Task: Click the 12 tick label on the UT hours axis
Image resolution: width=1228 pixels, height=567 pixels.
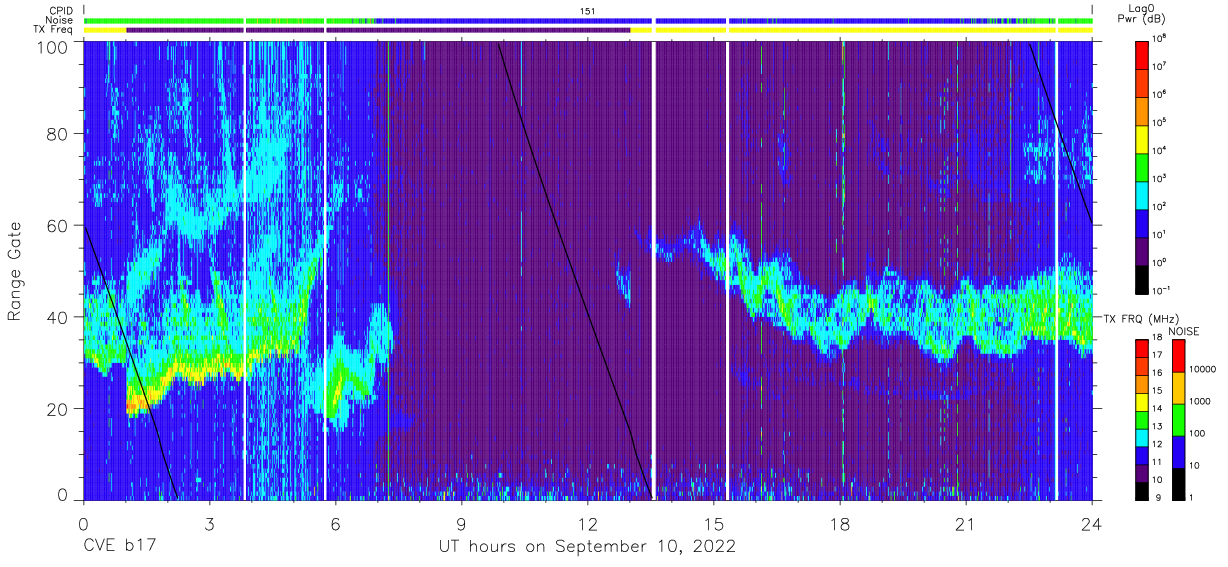Action: pyautogui.click(x=587, y=523)
